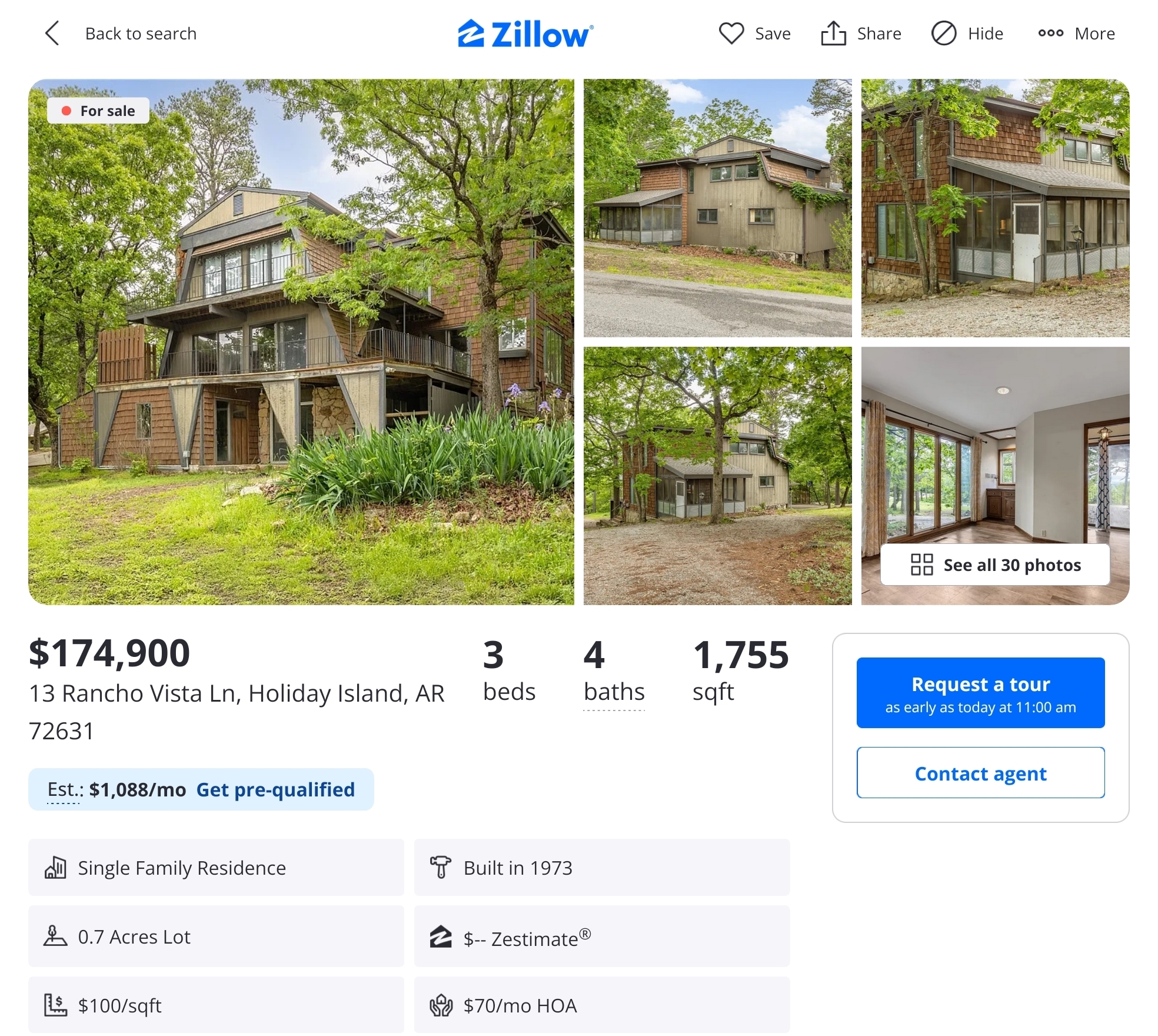Click the photo grid icon
This screenshot has height=1036, width=1158.
point(921,565)
